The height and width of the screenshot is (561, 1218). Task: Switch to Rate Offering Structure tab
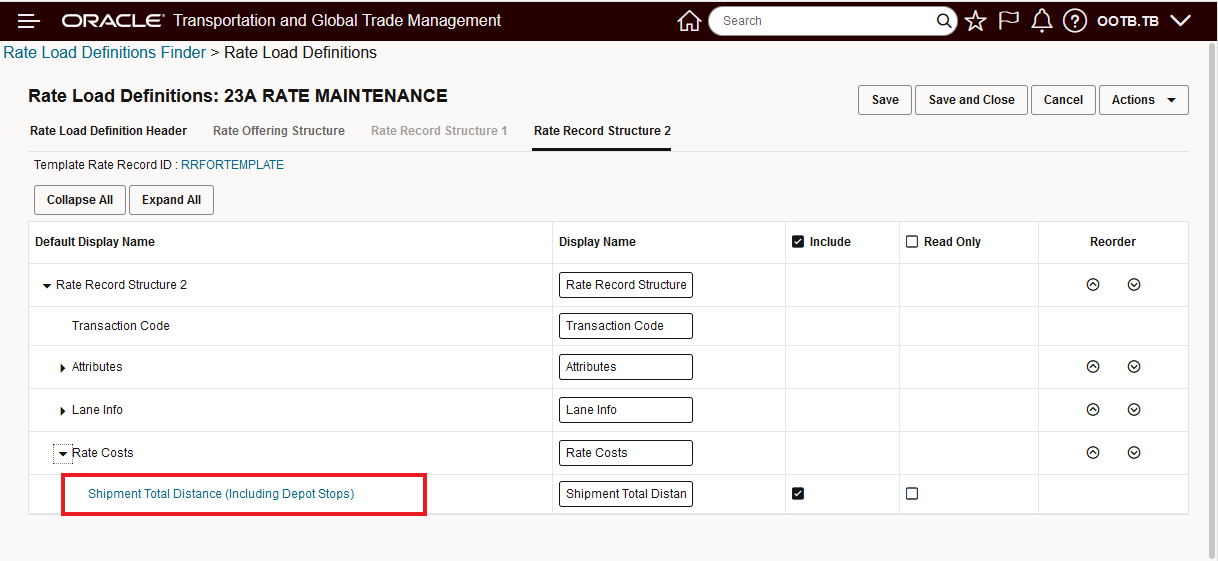point(279,131)
